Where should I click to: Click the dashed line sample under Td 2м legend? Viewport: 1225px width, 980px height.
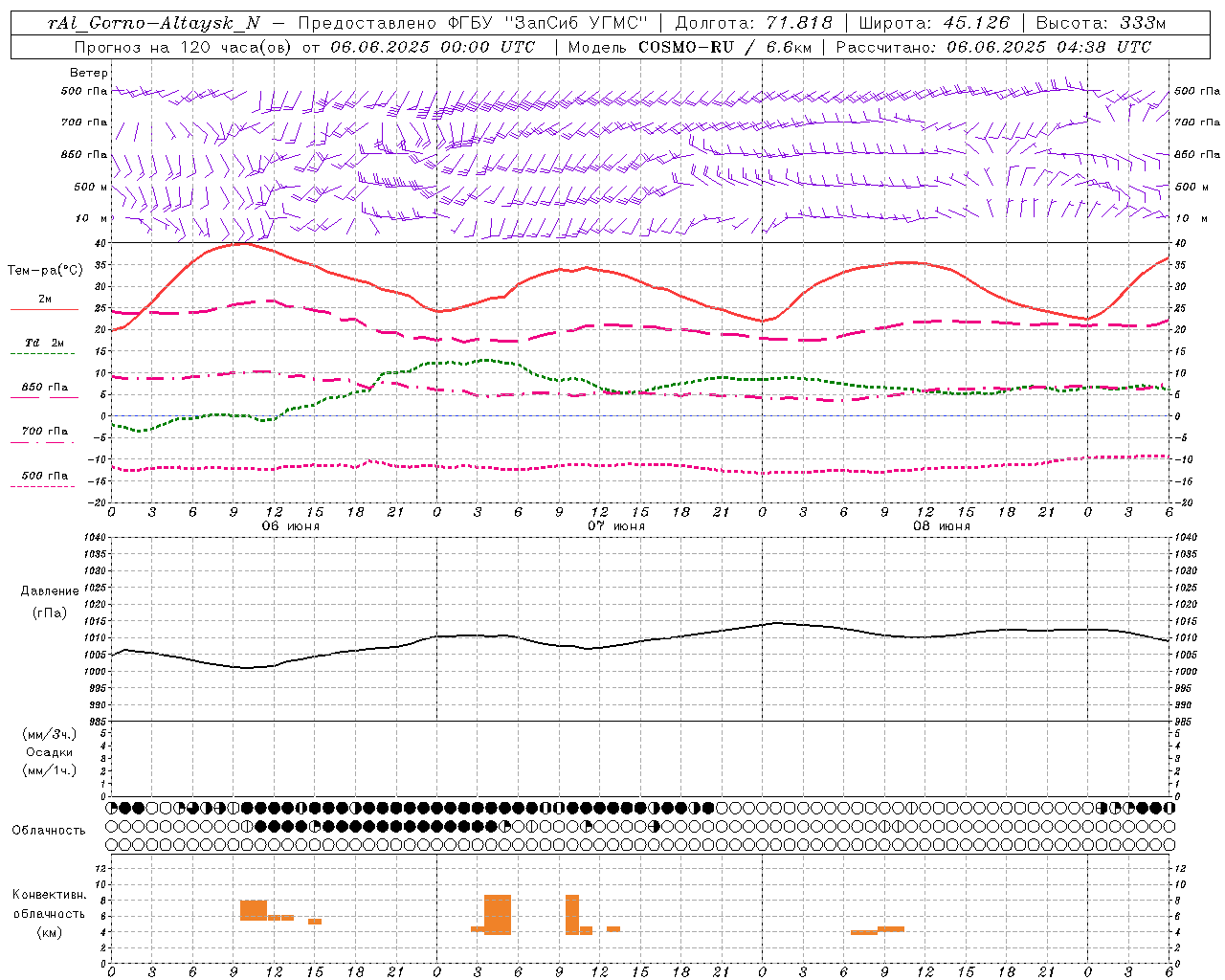click(x=43, y=354)
